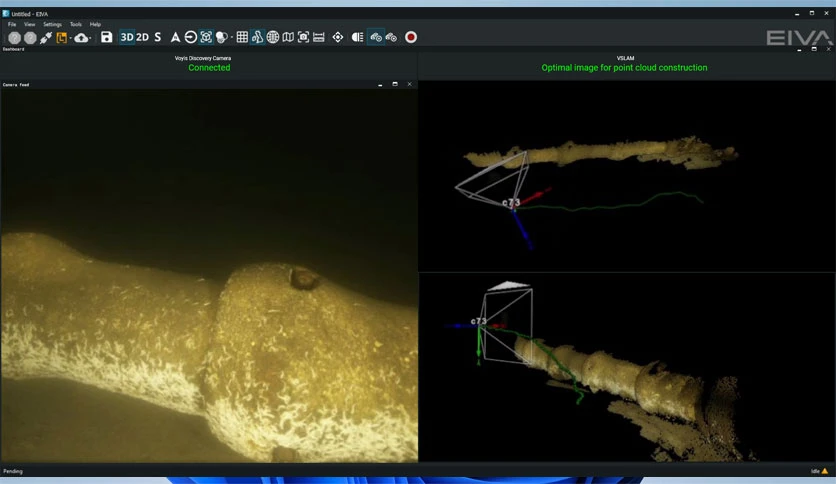Maximize the Camera Feed panel
Image resolution: width=836 pixels, height=484 pixels.
pos(395,84)
